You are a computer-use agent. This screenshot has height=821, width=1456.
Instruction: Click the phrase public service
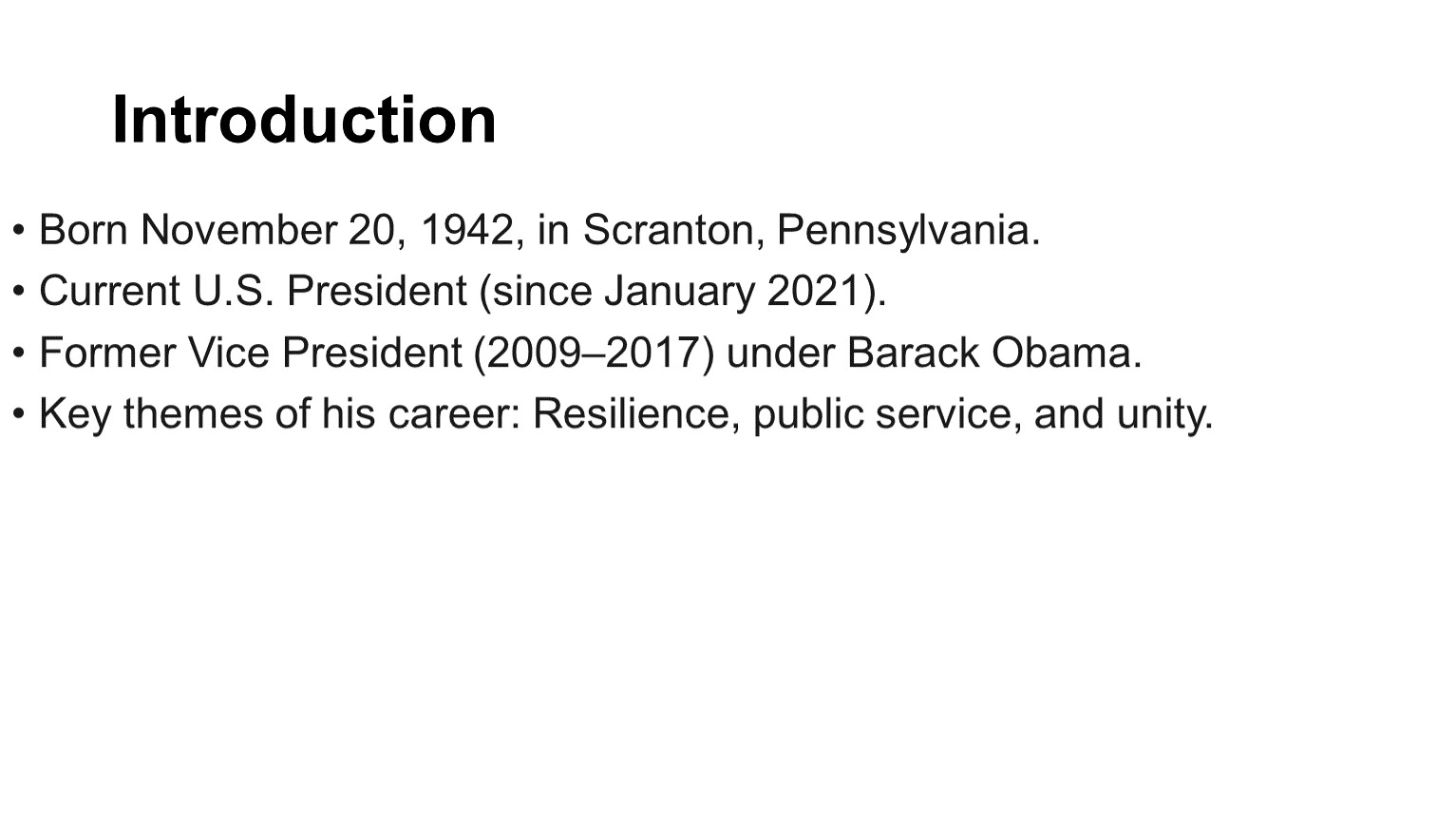pos(881,414)
